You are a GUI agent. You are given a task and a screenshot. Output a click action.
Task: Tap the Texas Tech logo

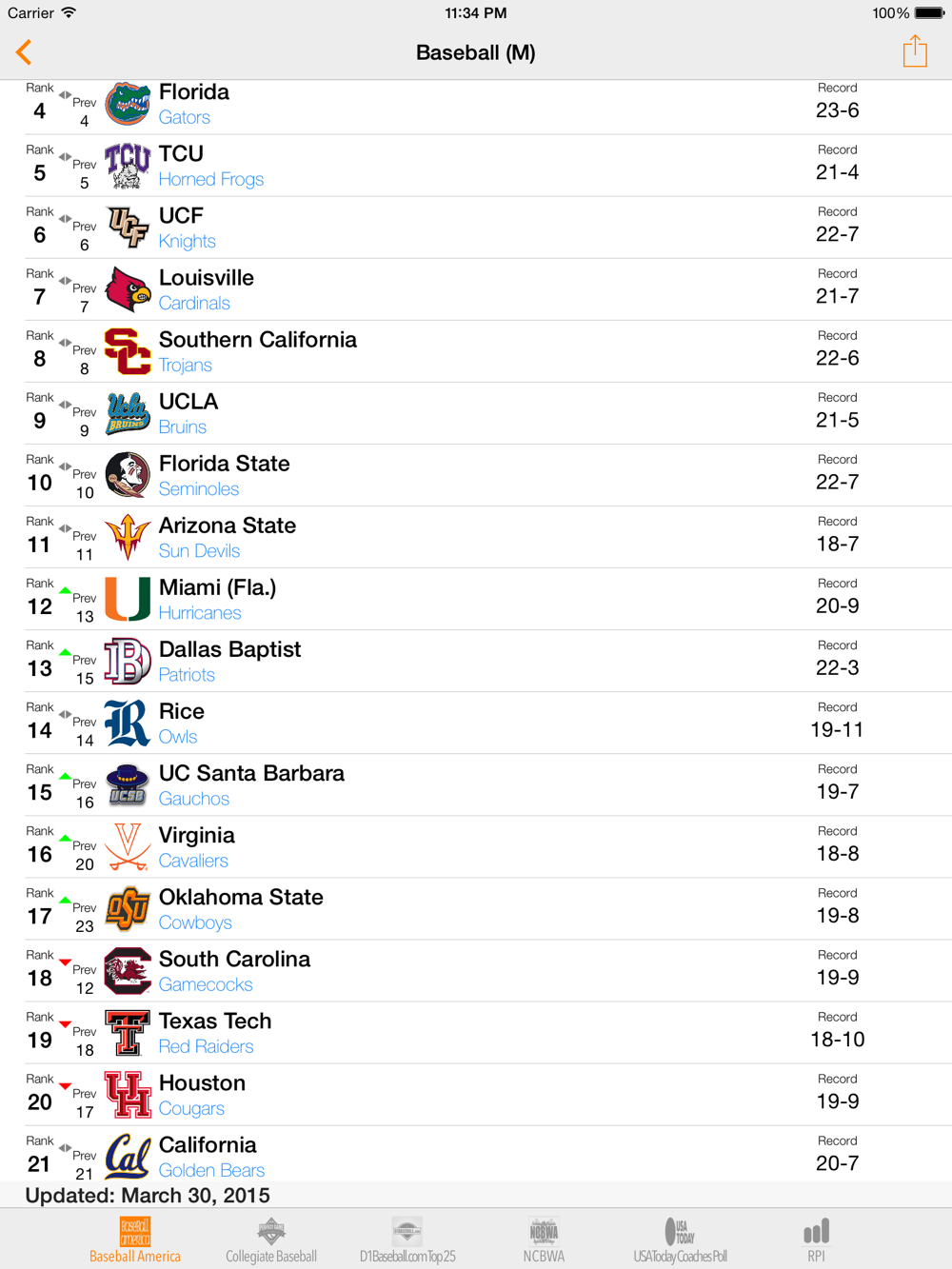click(128, 1033)
